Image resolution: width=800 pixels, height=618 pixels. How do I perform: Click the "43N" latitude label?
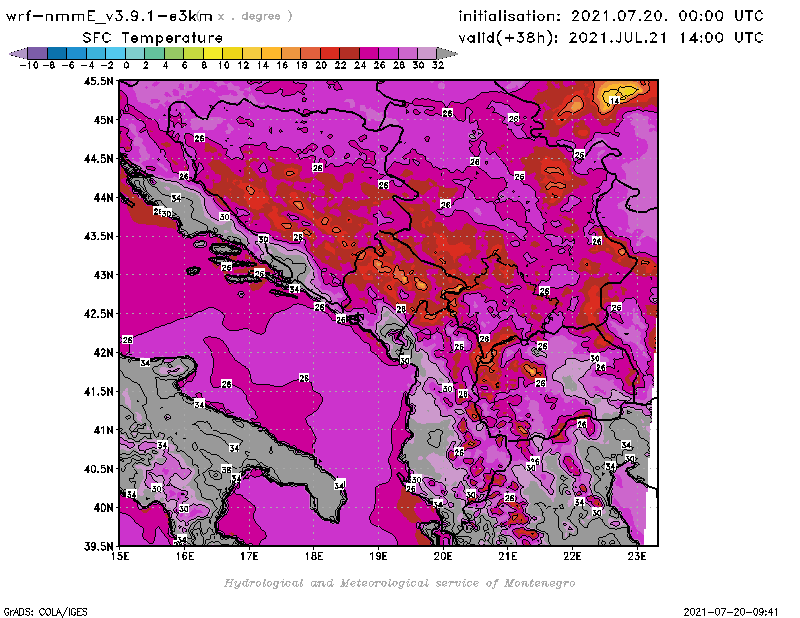pos(104,275)
